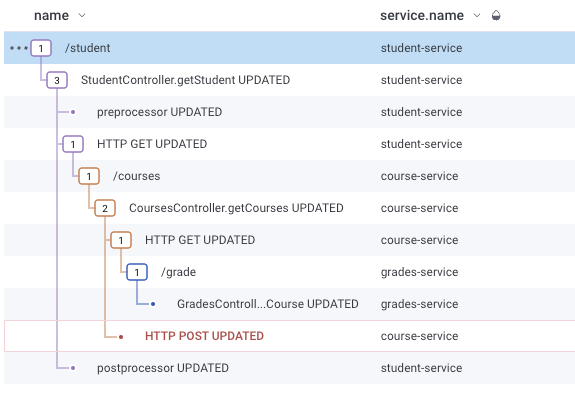This screenshot has width=575, height=404.
Task: Select the preprocessor UPDATED span
Action: click(159, 112)
